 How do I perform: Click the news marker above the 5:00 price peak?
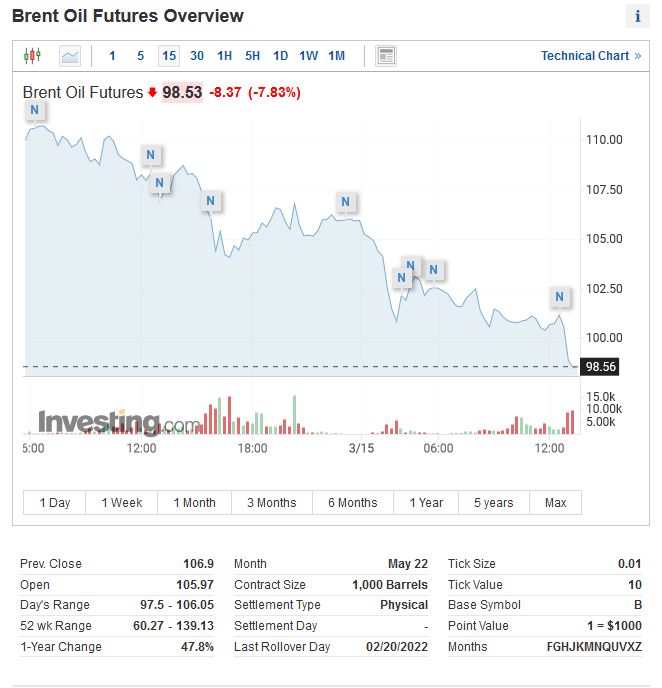click(34, 109)
